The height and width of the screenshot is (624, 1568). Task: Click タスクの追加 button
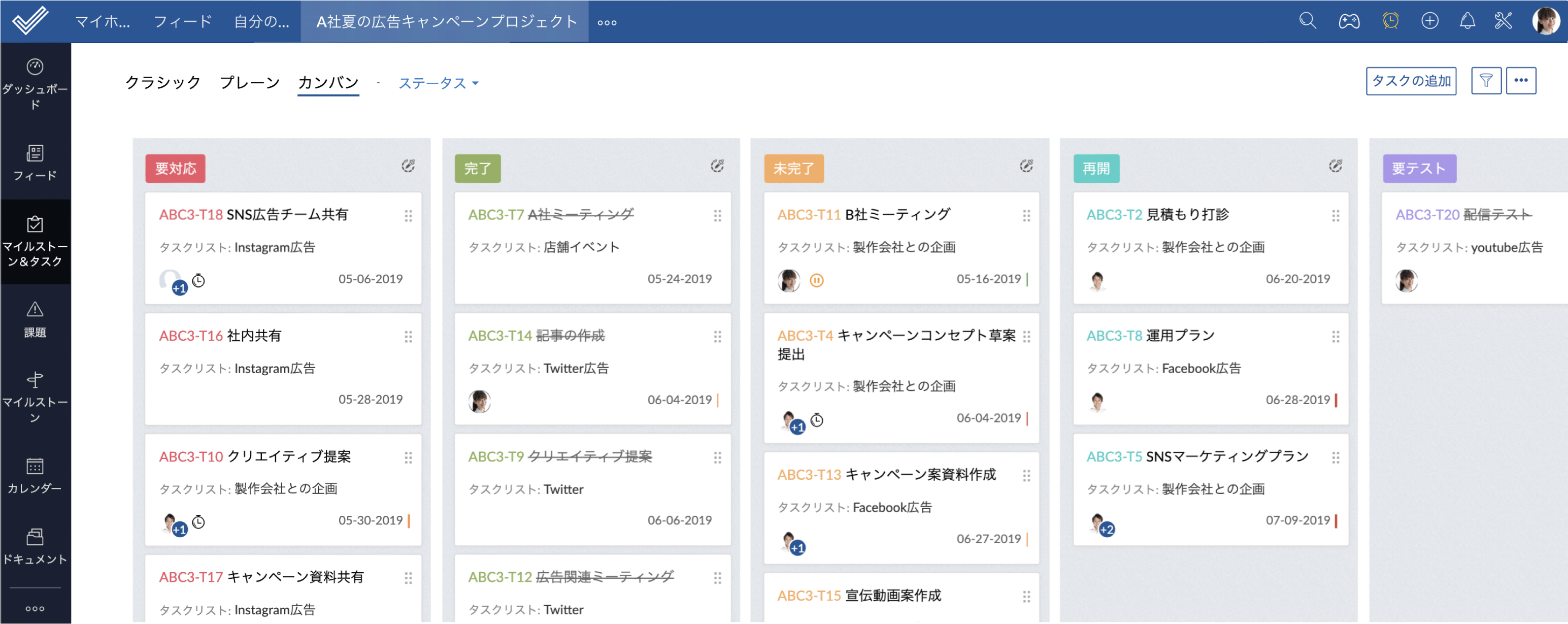(1411, 80)
